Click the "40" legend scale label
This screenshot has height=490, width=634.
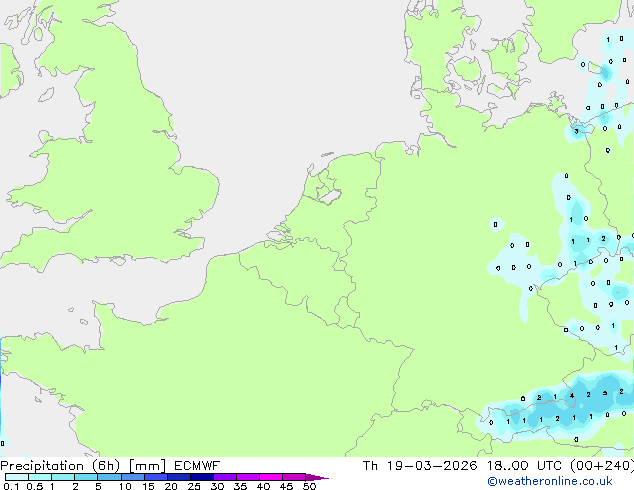click(263, 486)
